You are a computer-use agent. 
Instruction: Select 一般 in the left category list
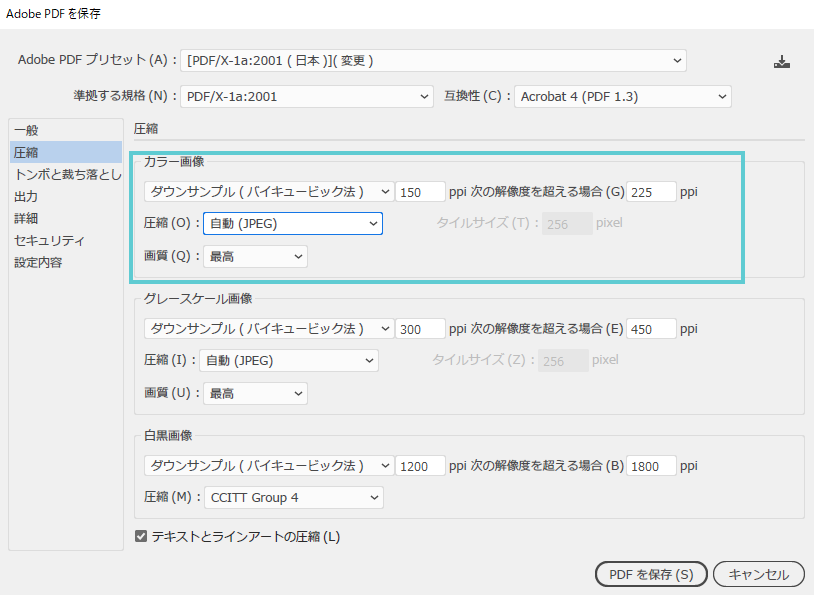click(27, 130)
